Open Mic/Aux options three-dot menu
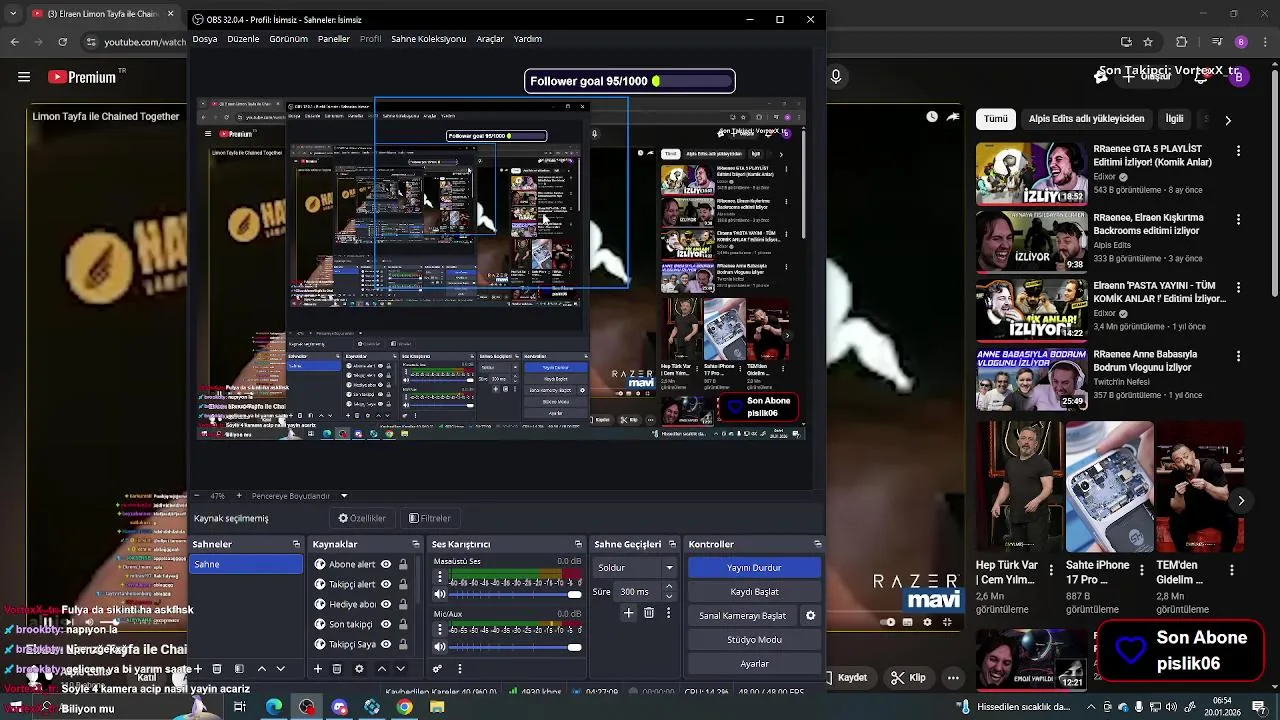This screenshot has width=1280, height=720. 440,630
